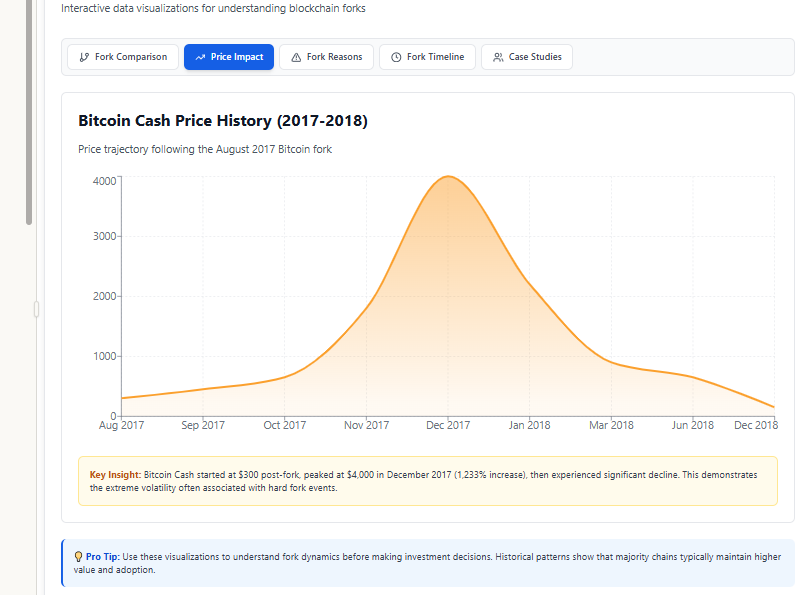Click the sidebar resize handle on left edge

pos(36,309)
